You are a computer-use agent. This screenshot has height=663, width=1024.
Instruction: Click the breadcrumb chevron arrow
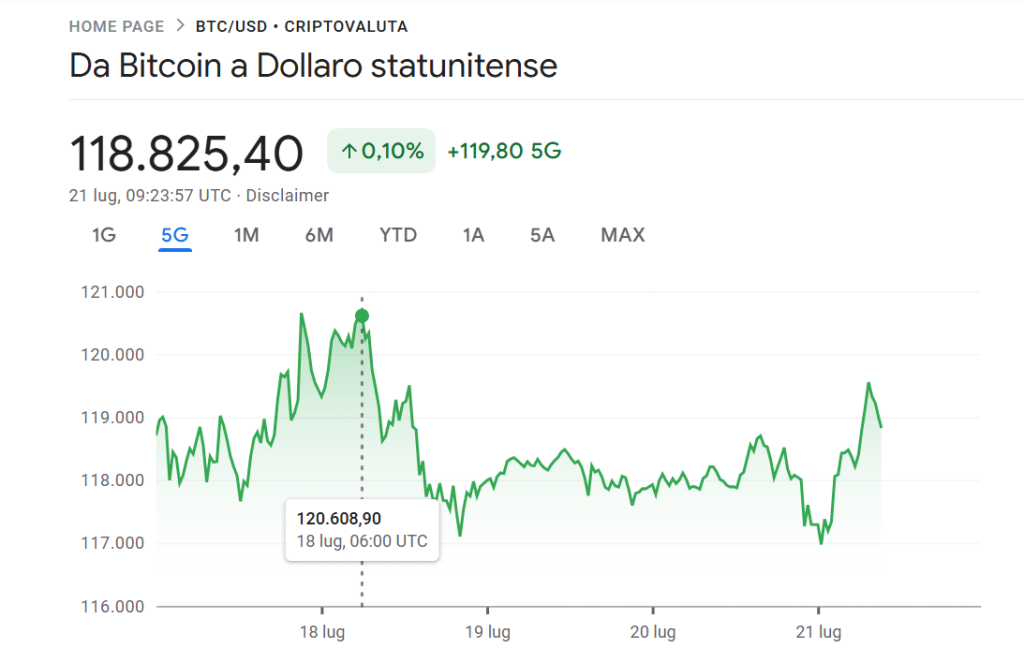click(180, 27)
